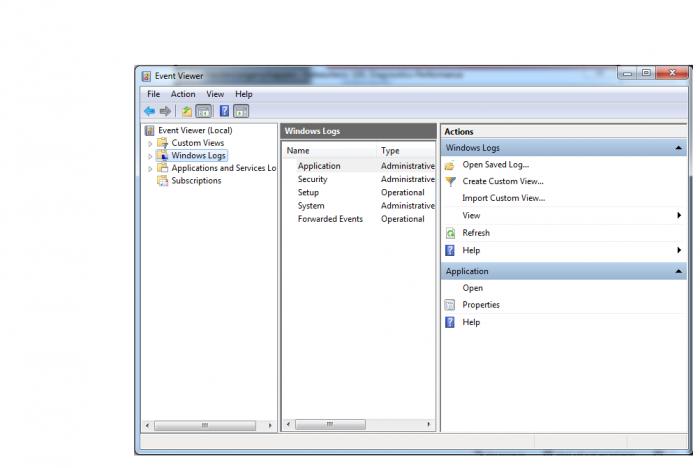This screenshot has height=468, width=700.
Task: Select Subscriptions in the console tree
Action: 196,181
